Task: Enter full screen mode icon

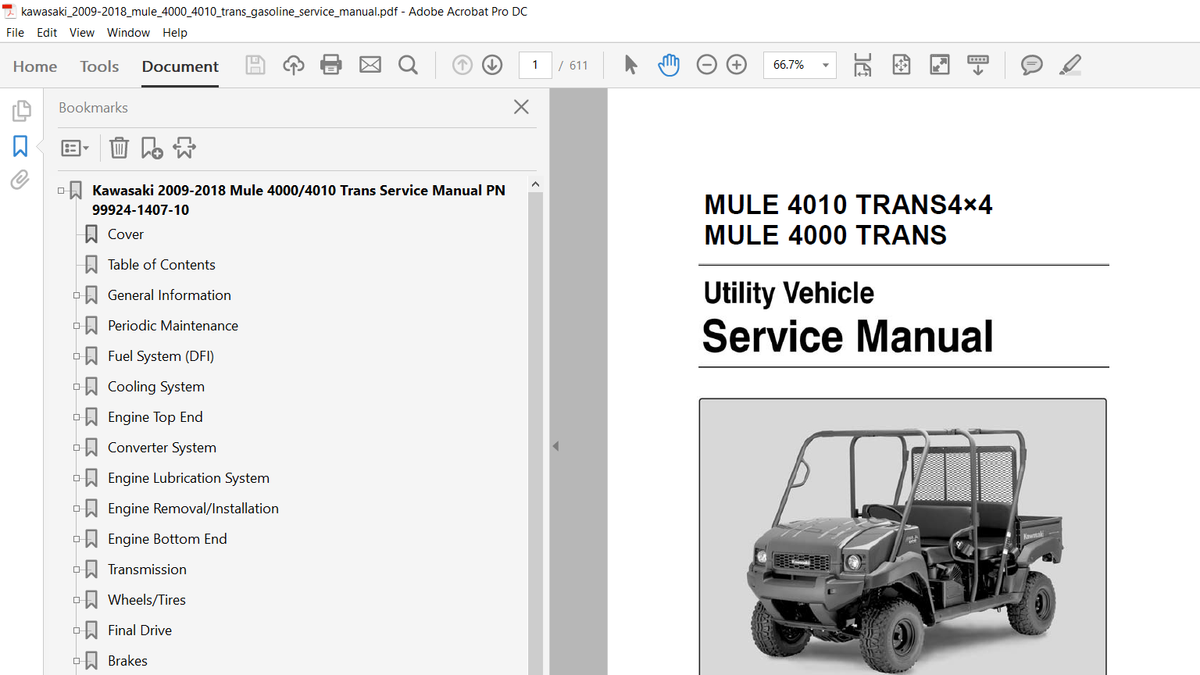Action: point(939,65)
